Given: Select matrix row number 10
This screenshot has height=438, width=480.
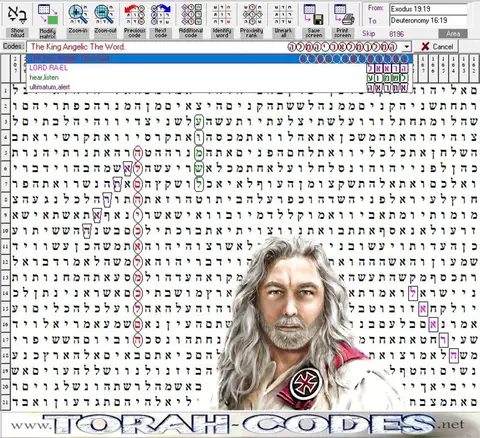Looking at the screenshot, I should [5, 231].
